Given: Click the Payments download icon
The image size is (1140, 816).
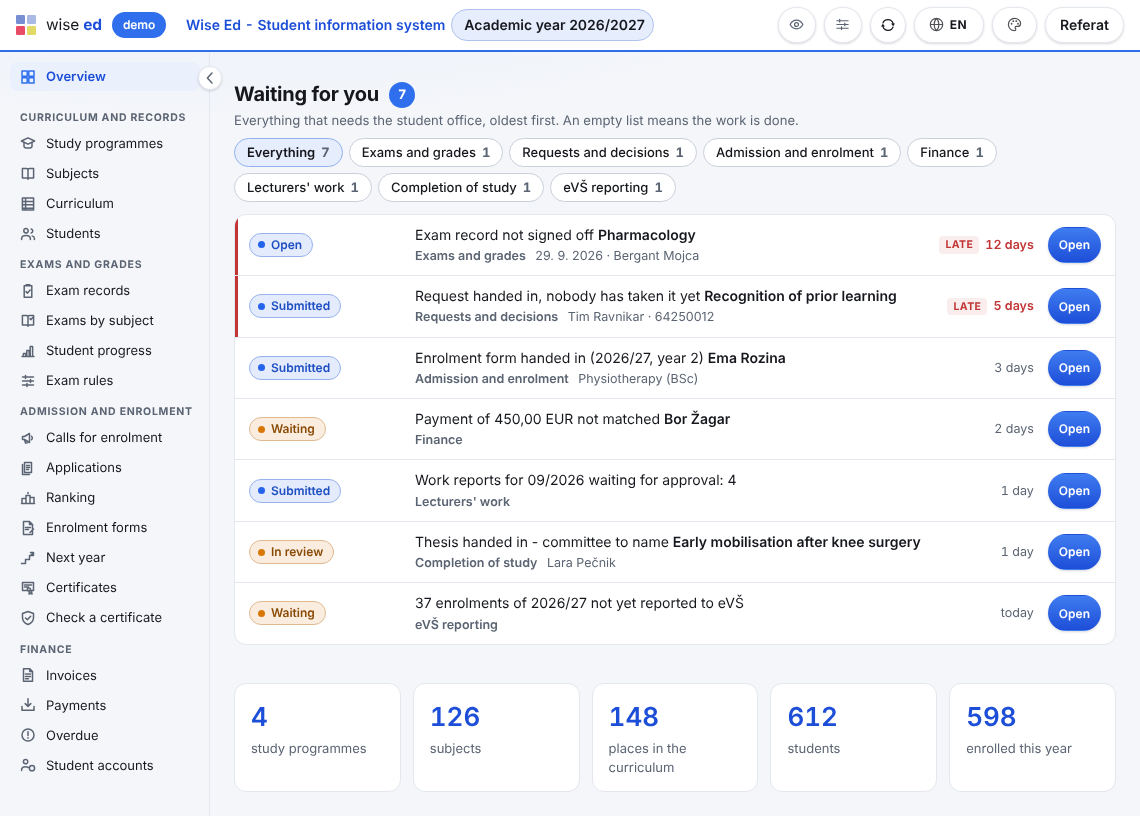Looking at the screenshot, I should tap(28, 705).
